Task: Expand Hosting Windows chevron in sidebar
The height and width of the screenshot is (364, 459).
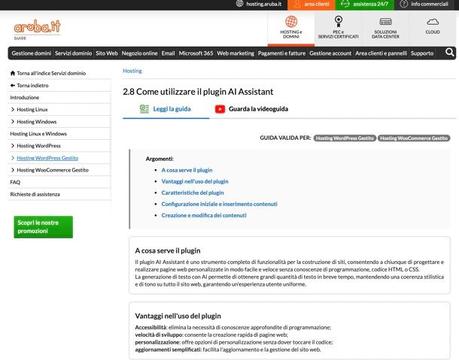Action: coord(13,122)
